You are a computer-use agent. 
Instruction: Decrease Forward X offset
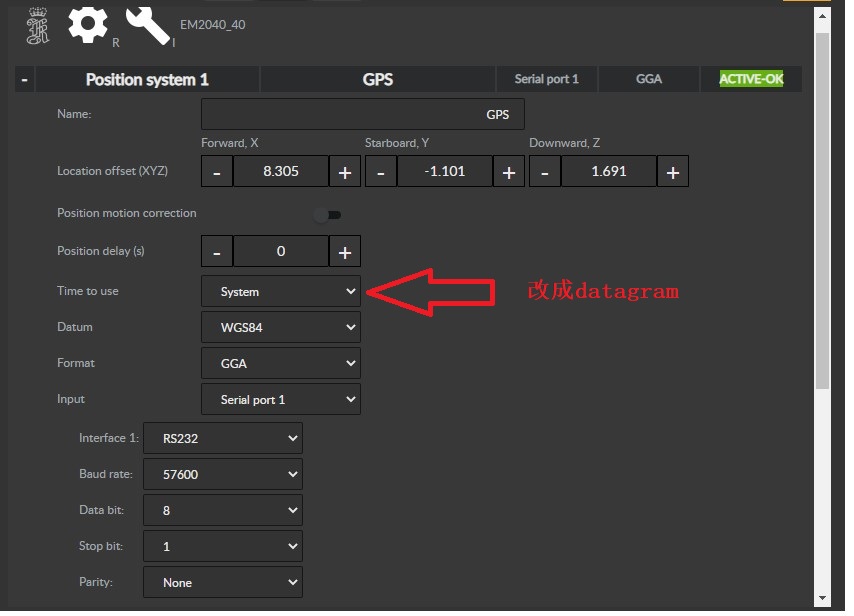point(217,172)
